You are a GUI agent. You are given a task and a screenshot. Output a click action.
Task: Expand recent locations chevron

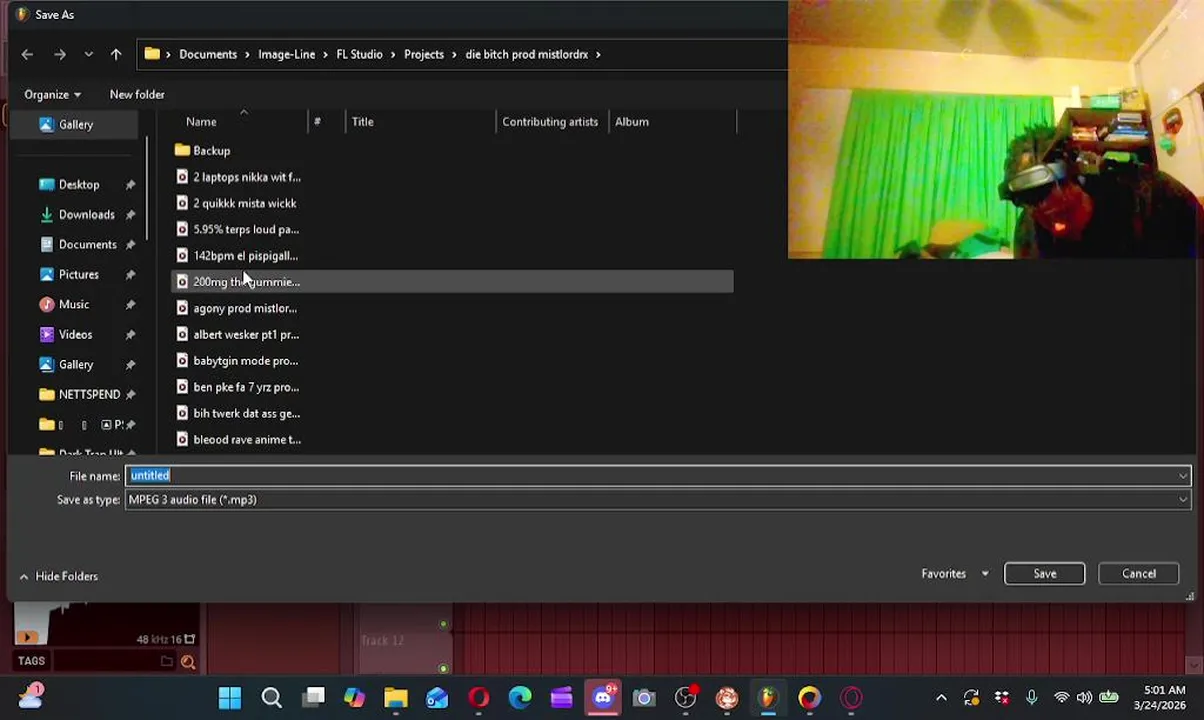[89, 54]
